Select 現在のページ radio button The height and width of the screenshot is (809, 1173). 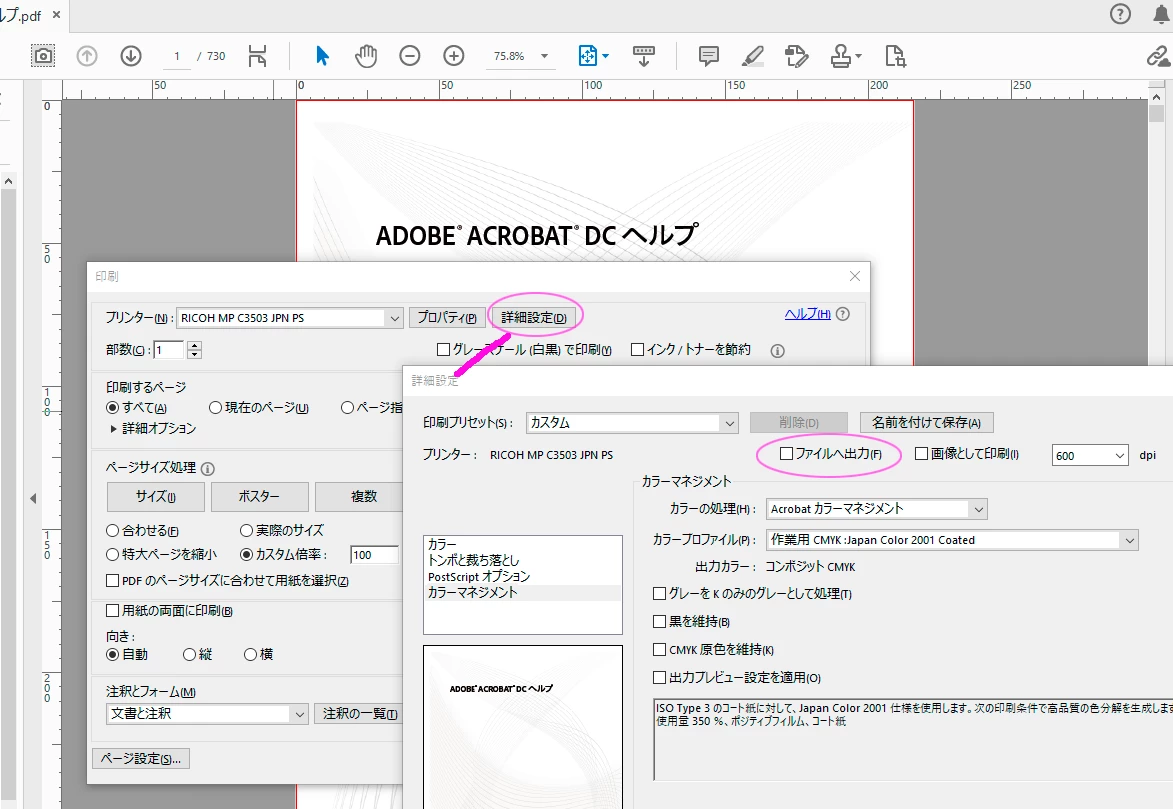pyautogui.click(x=215, y=408)
